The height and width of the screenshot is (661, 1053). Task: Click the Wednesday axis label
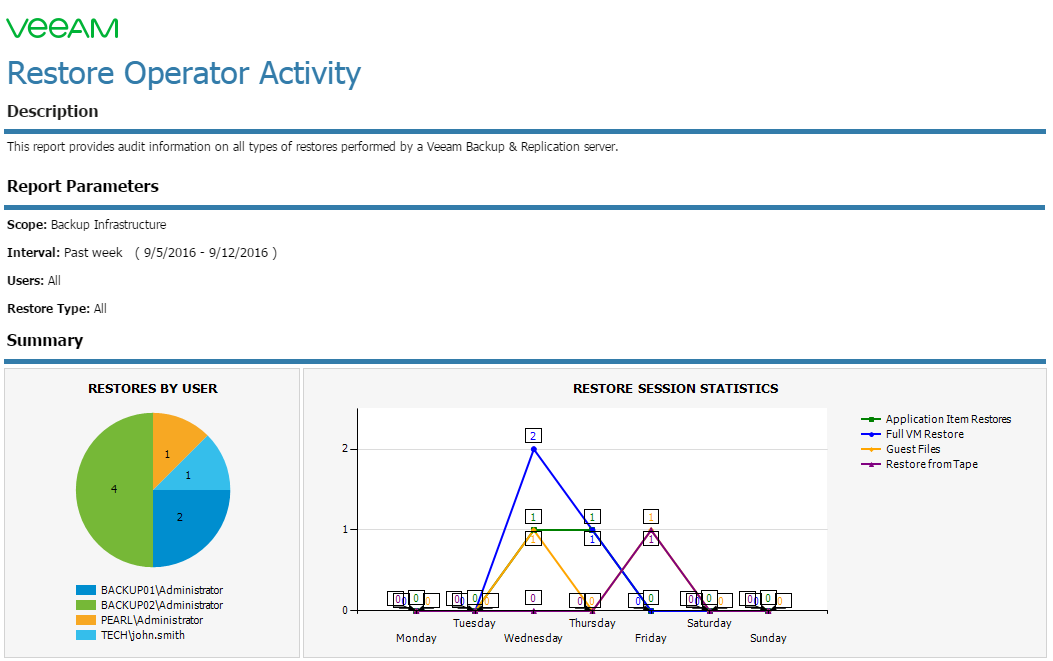[x=533, y=638]
